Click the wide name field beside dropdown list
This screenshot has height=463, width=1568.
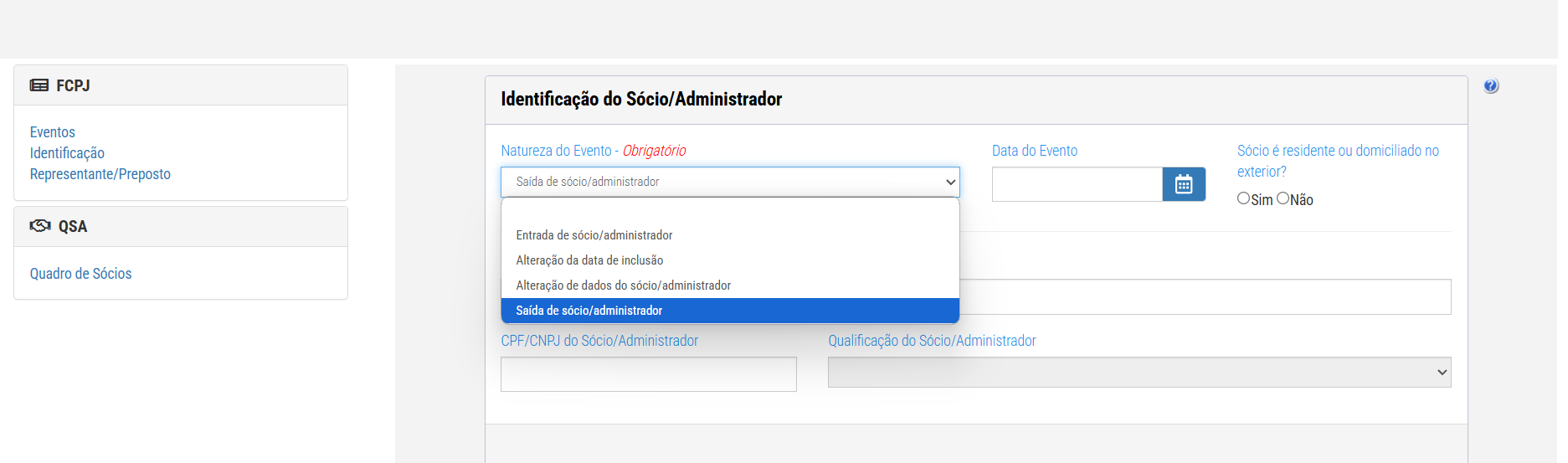[1206, 297]
